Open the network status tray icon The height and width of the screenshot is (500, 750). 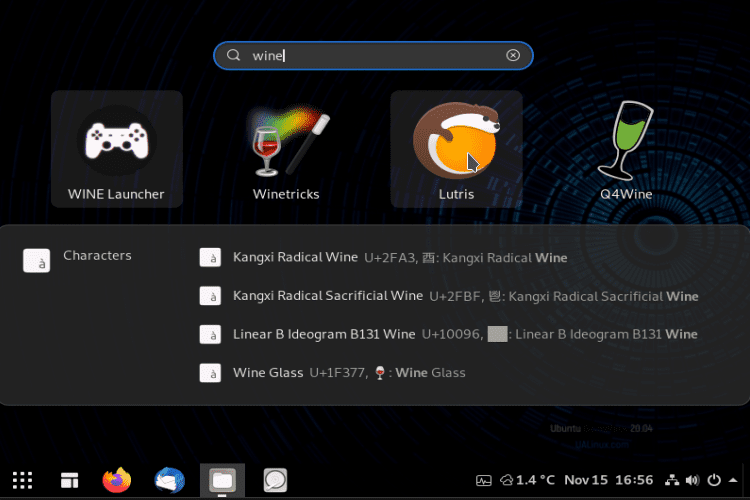[672, 480]
